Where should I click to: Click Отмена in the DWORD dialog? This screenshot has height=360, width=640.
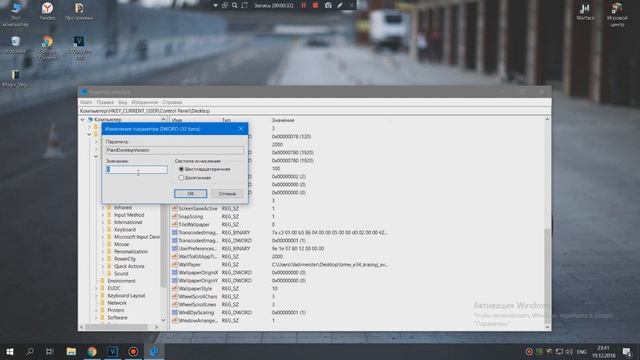coord(227,193)
